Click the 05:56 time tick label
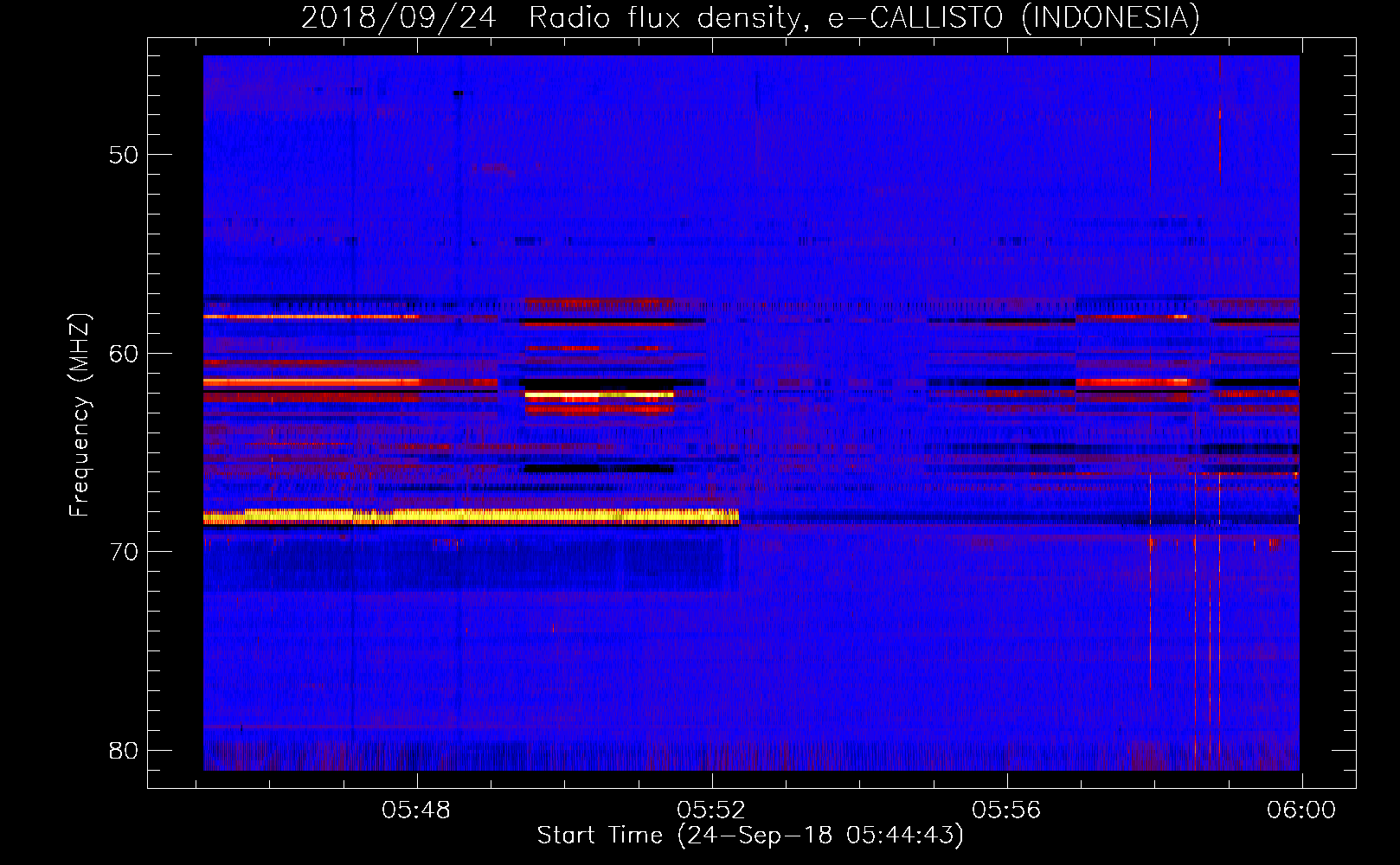 1006,811
